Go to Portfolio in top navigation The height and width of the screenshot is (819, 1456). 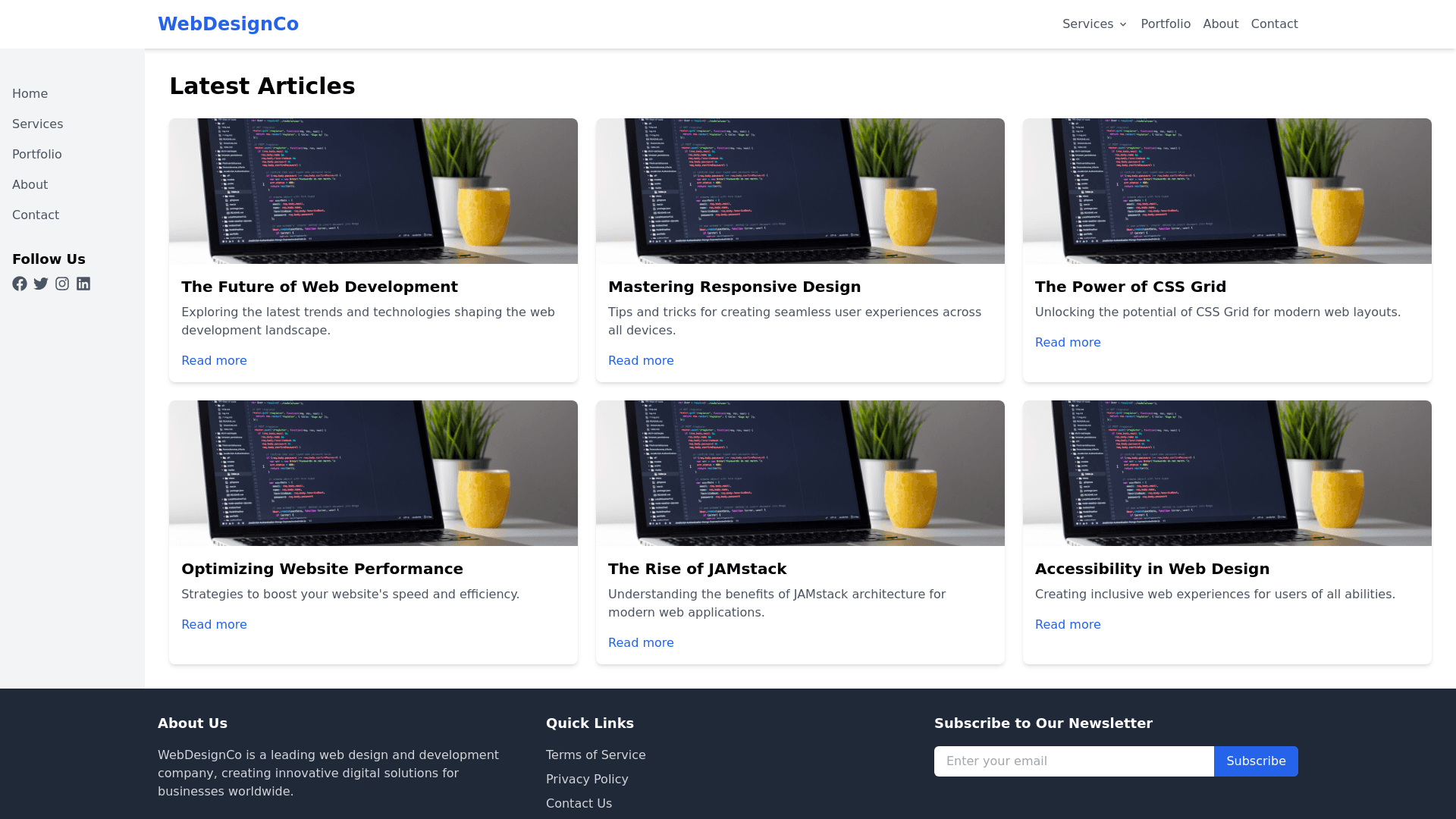point(1166,24)
